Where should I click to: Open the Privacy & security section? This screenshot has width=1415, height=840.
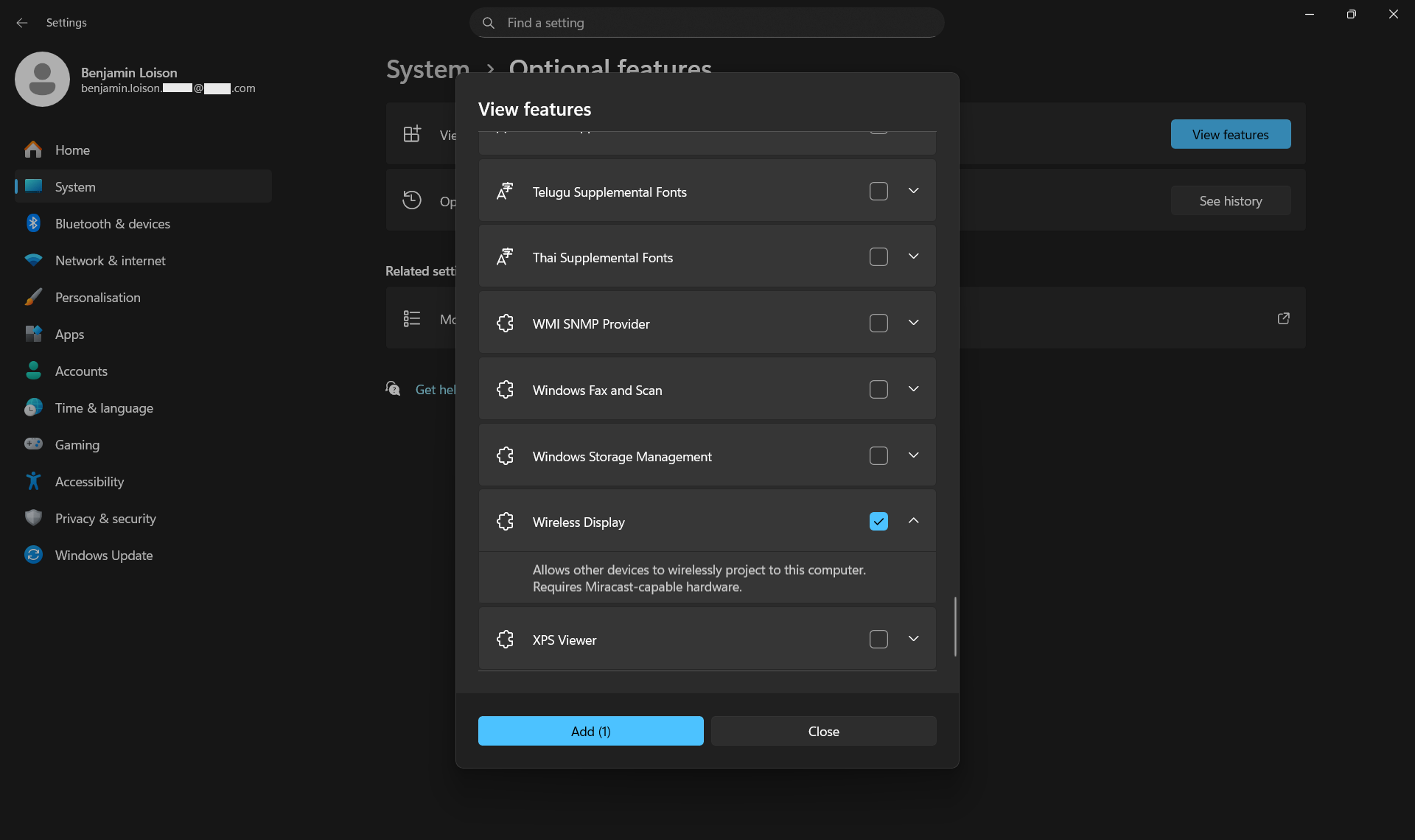[x=105, y=518]
